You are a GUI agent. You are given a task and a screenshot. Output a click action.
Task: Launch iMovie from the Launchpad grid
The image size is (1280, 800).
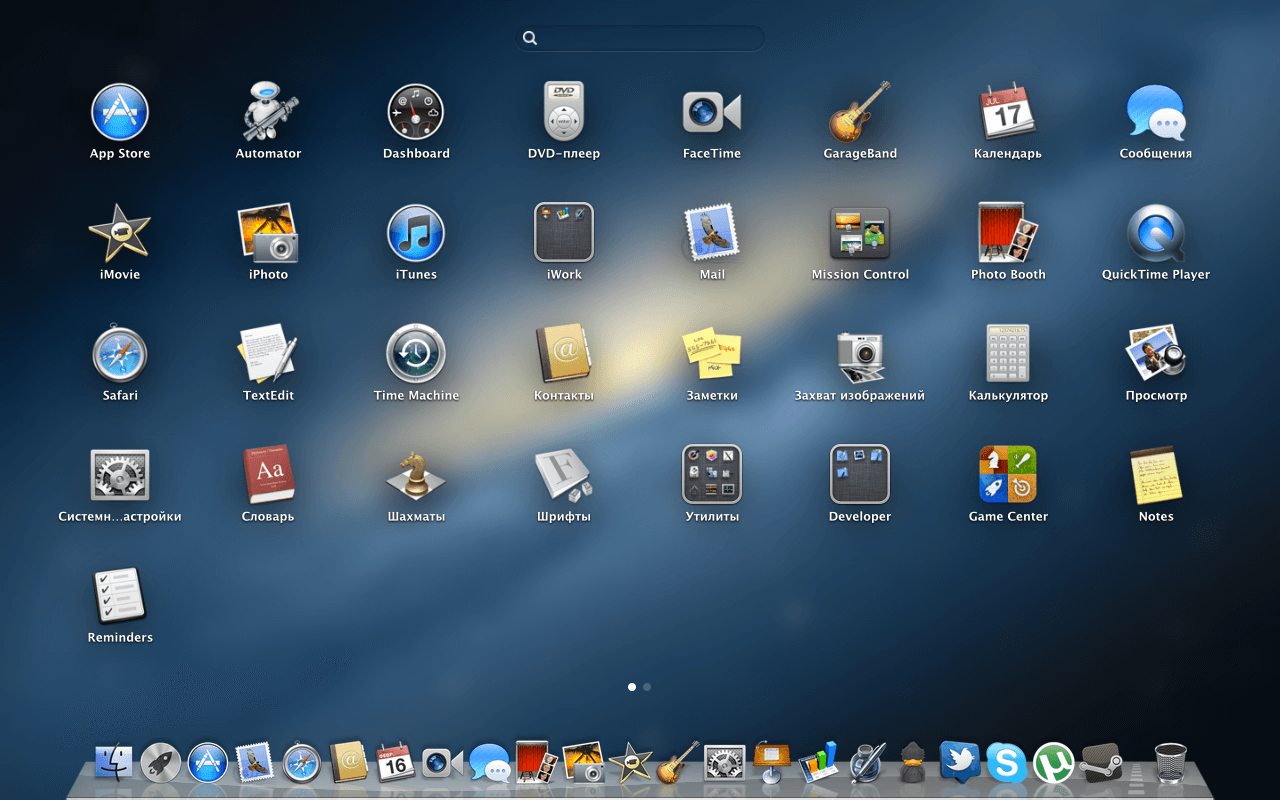pos(120,233)
